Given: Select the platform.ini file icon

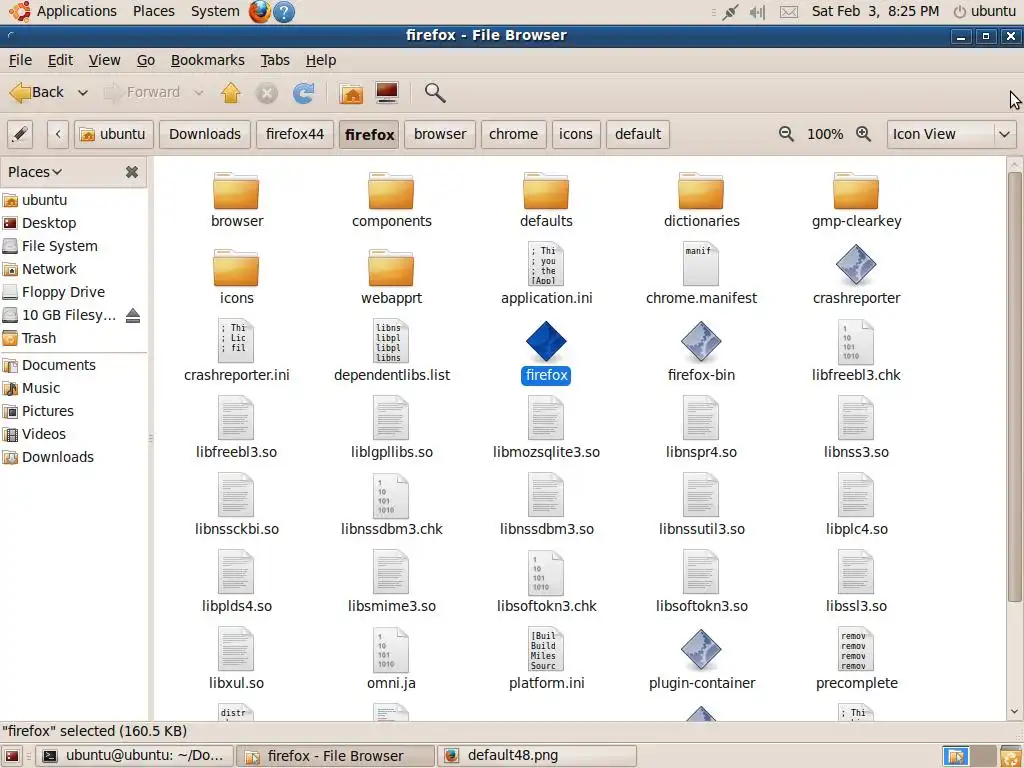Looking at the screenshot, I should click(546, 650).
